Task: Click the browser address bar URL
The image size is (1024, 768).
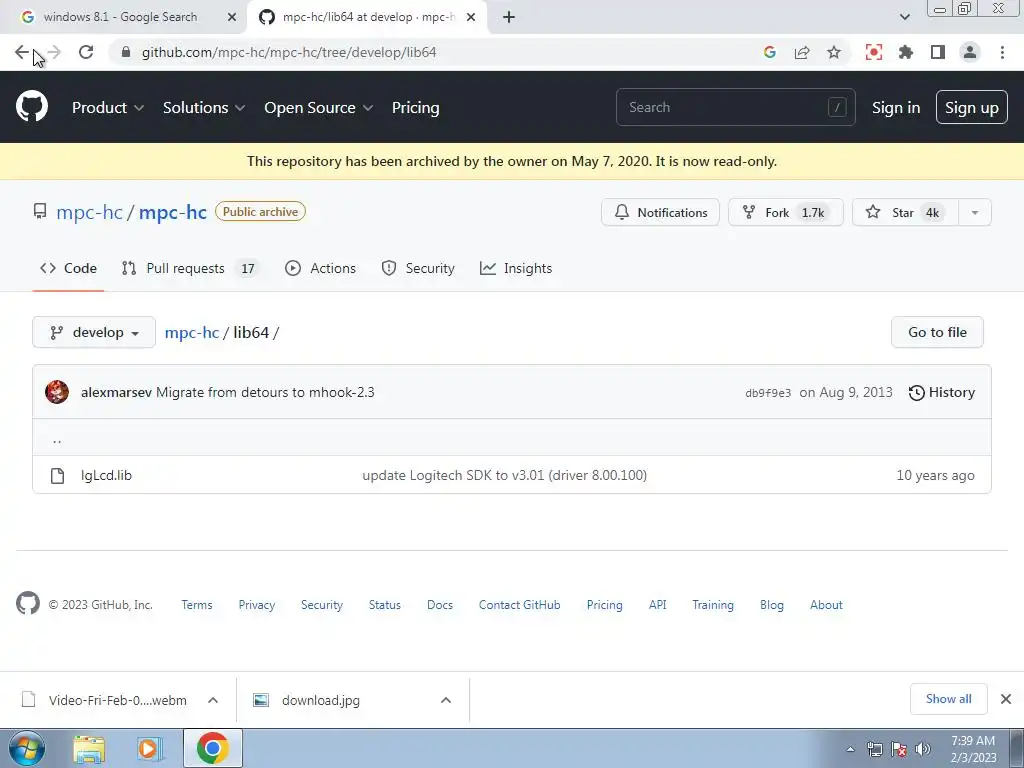Action: [x=289, y=52]
